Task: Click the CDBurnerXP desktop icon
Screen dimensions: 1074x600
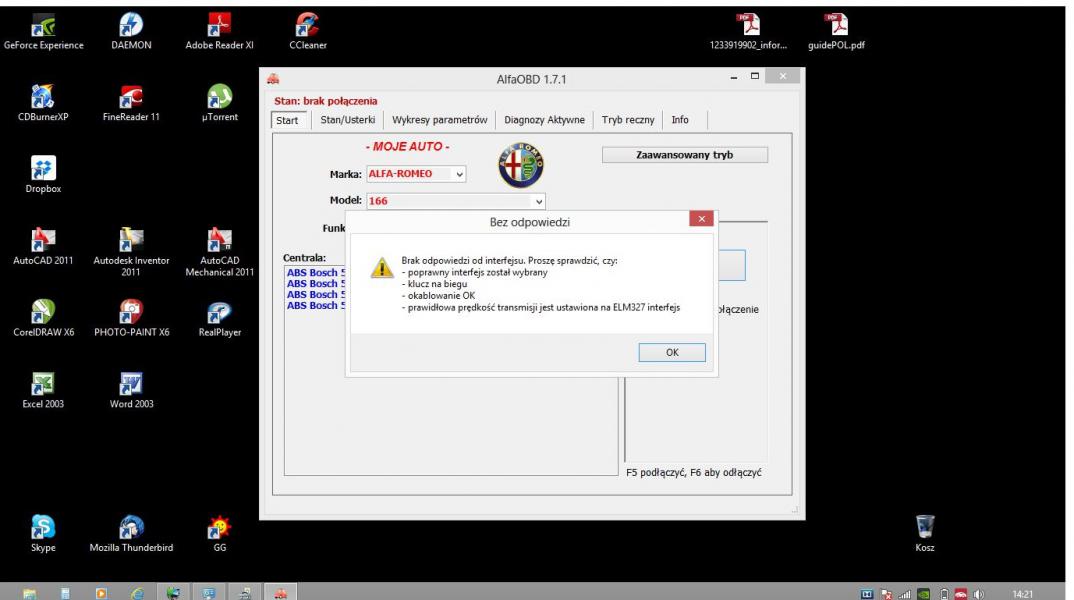Action: (43, 103)
